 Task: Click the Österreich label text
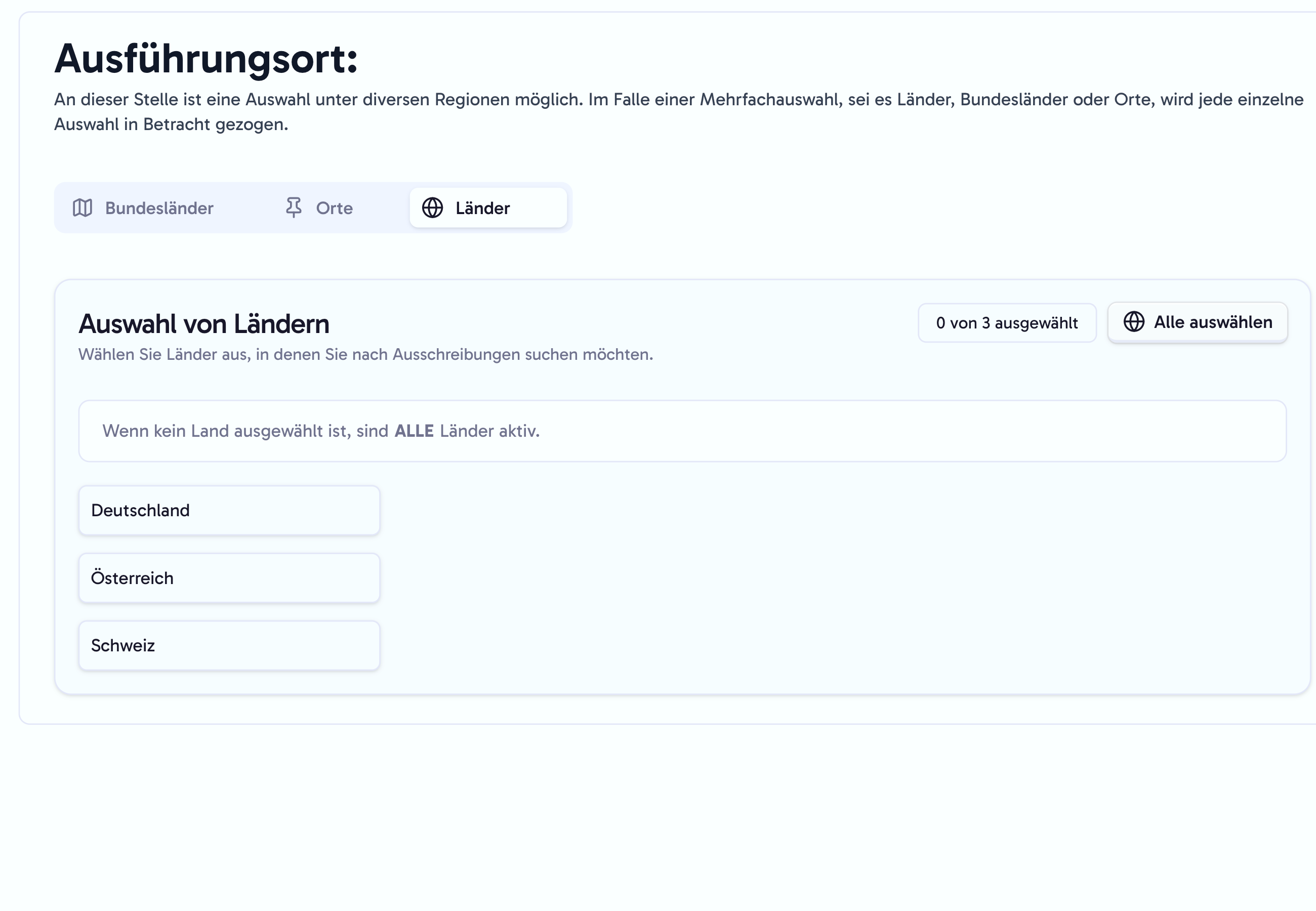133,577
